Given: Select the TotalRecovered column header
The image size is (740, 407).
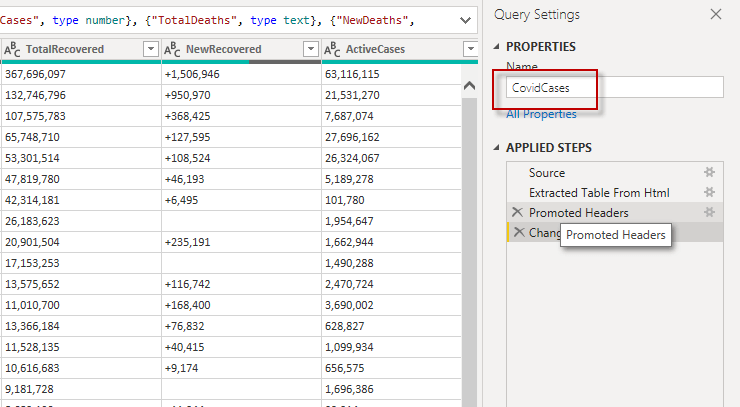Looking at the screenshot, I should tap(65, 49).
